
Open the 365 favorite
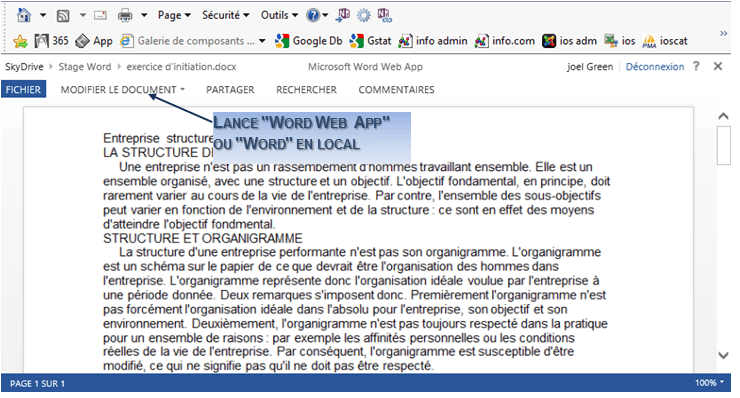[51, 41]
